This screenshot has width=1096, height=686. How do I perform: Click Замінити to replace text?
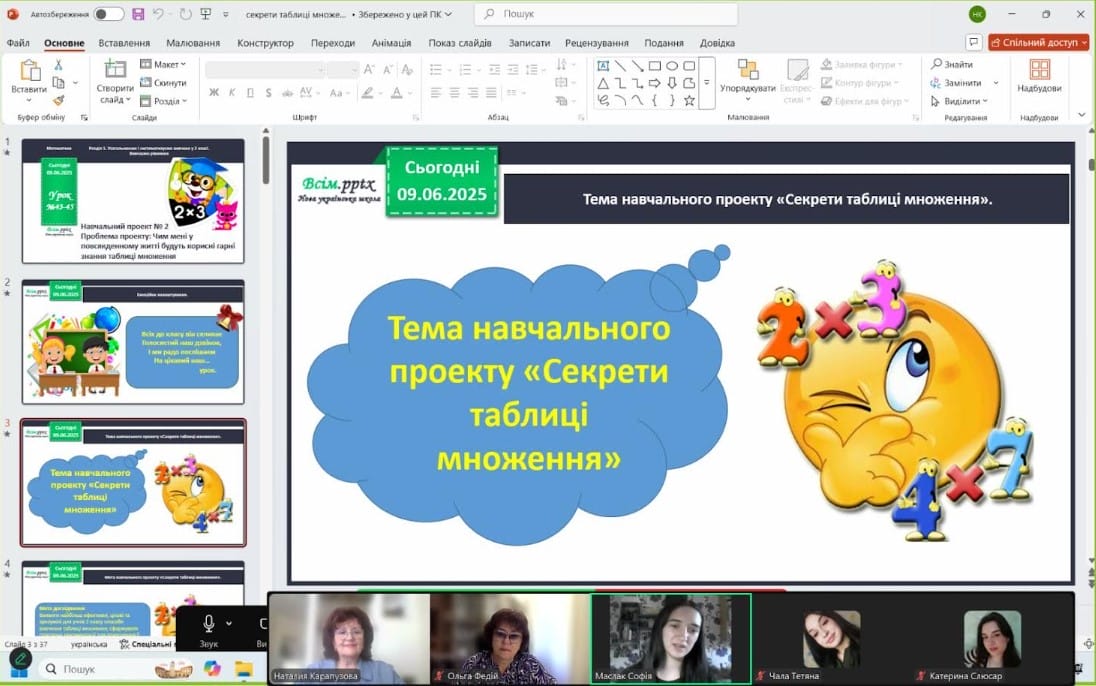(956, 83)
